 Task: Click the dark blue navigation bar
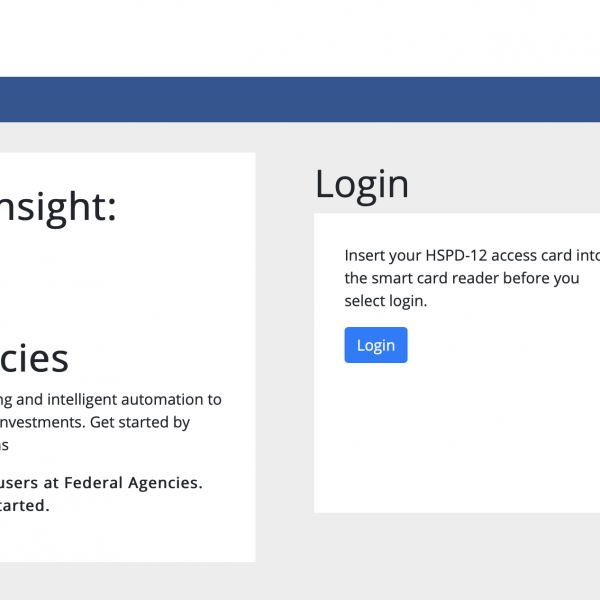[x=300, y=100]
